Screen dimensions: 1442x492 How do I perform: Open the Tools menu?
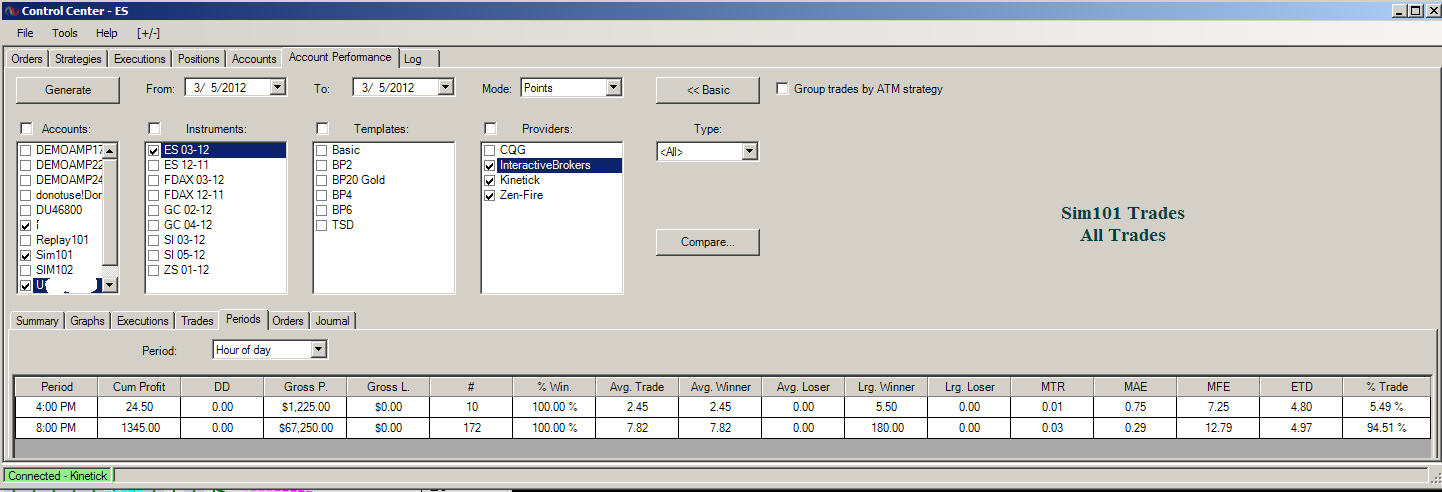[65, 33]
